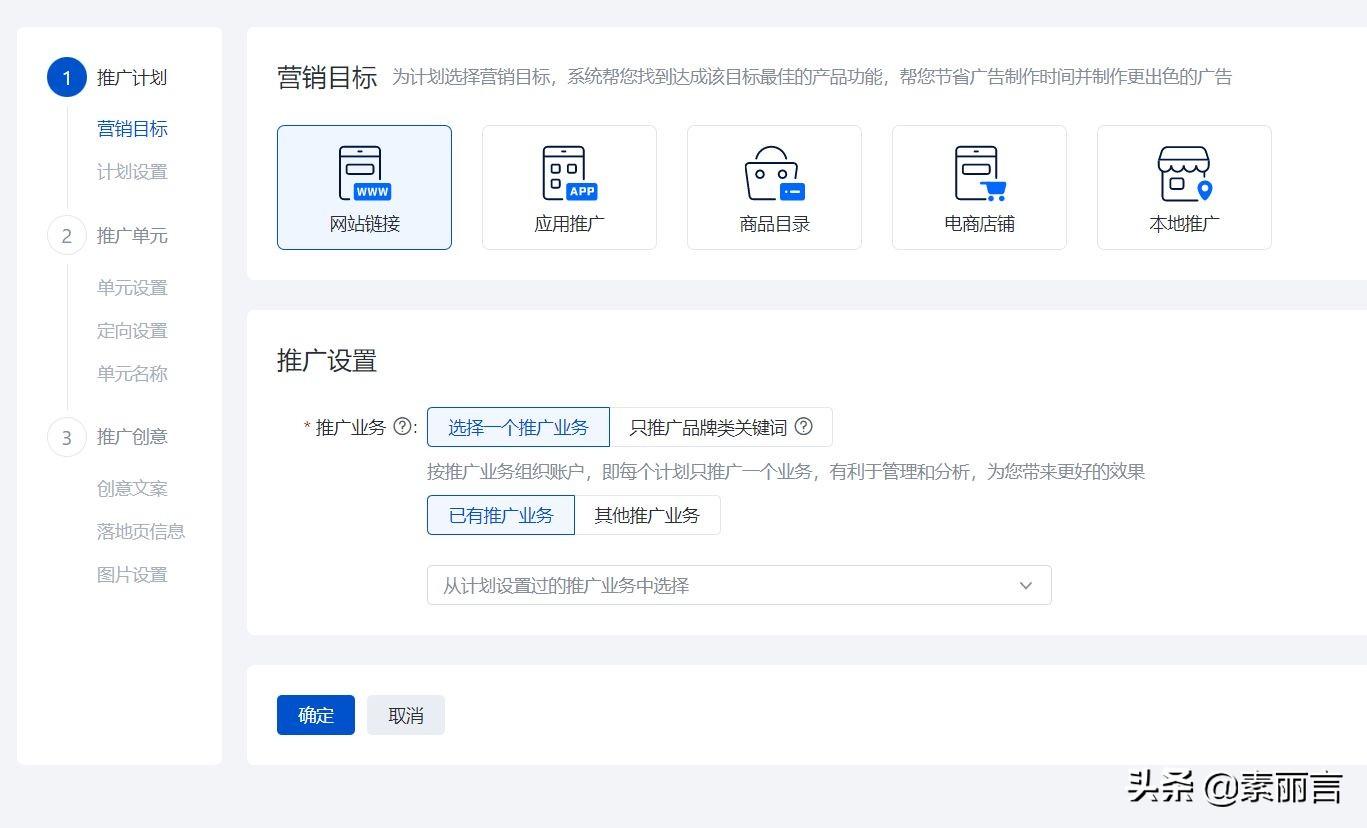Image resolution: width=1367 pixels, height=828 pixels.
Task: Click step 2 circle for 推广单元
Action: [67, 236]
